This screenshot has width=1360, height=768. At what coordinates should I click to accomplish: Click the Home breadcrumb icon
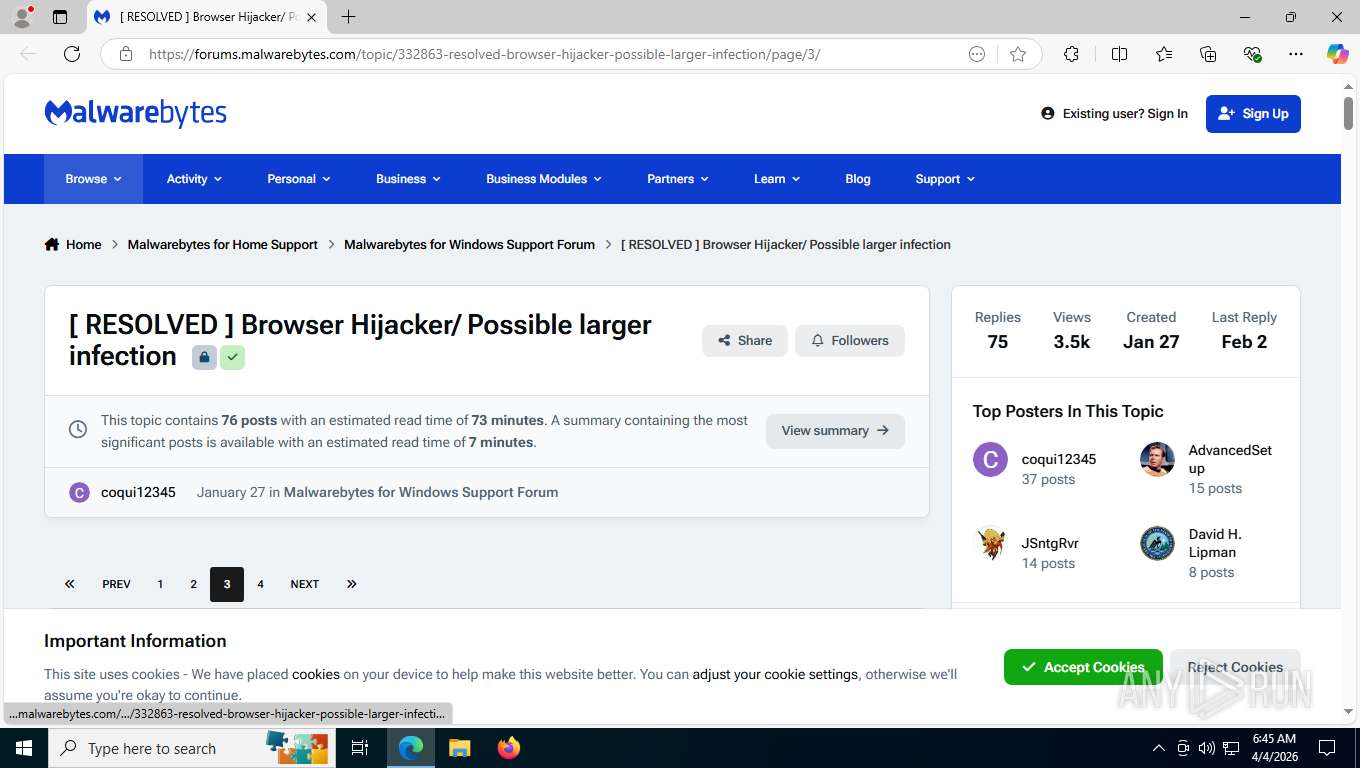click(x=52, y=244)
